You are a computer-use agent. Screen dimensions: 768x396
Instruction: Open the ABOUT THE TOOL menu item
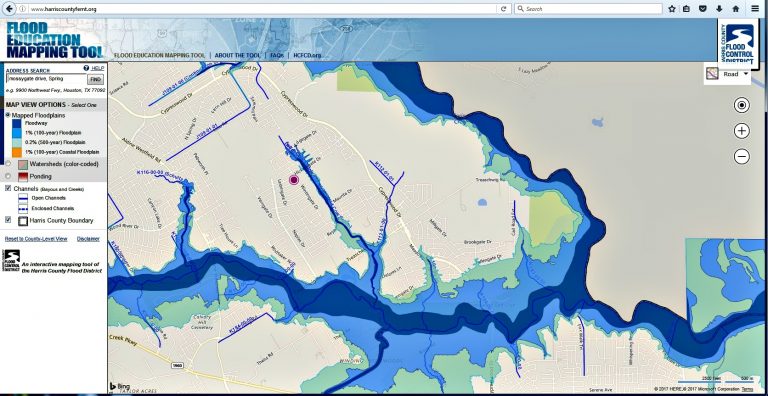(x=237, y=55)
